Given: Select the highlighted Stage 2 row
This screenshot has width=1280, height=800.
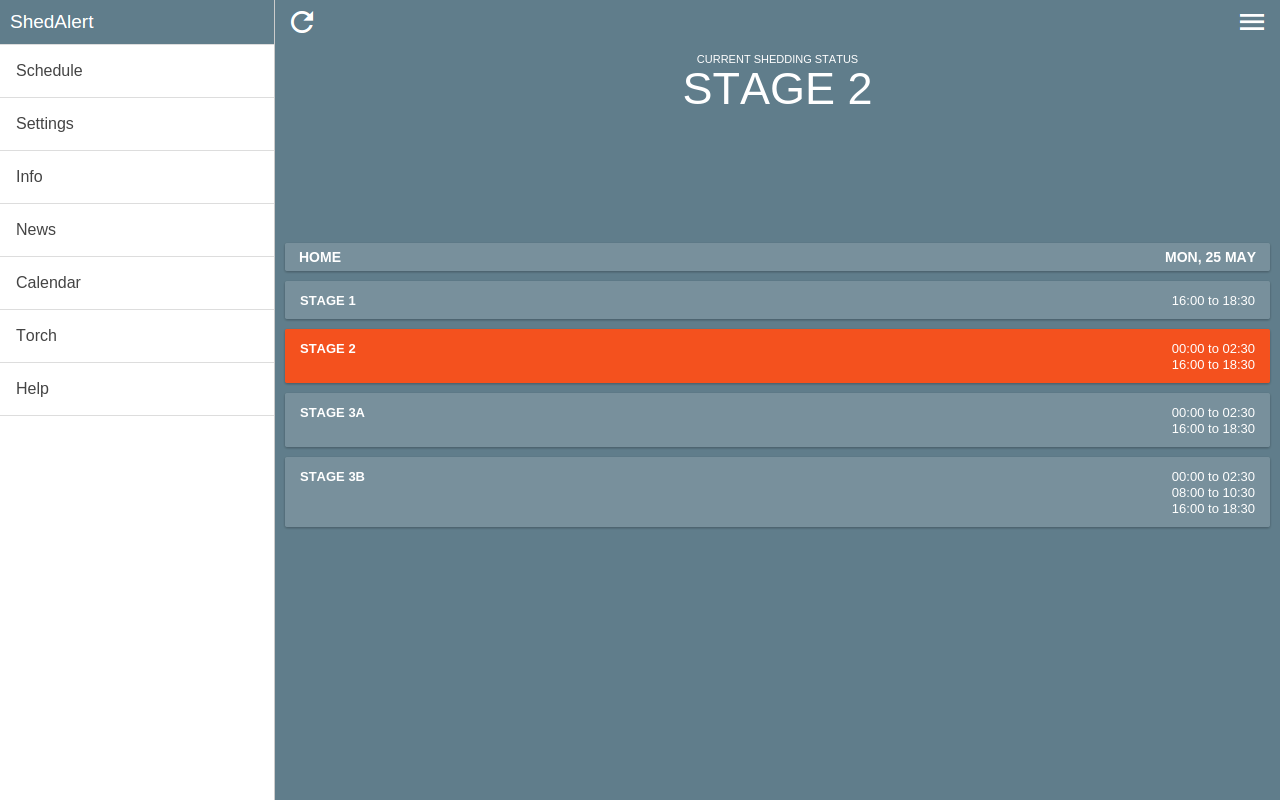Looking at the screenshot, I should tap(777, 356).
